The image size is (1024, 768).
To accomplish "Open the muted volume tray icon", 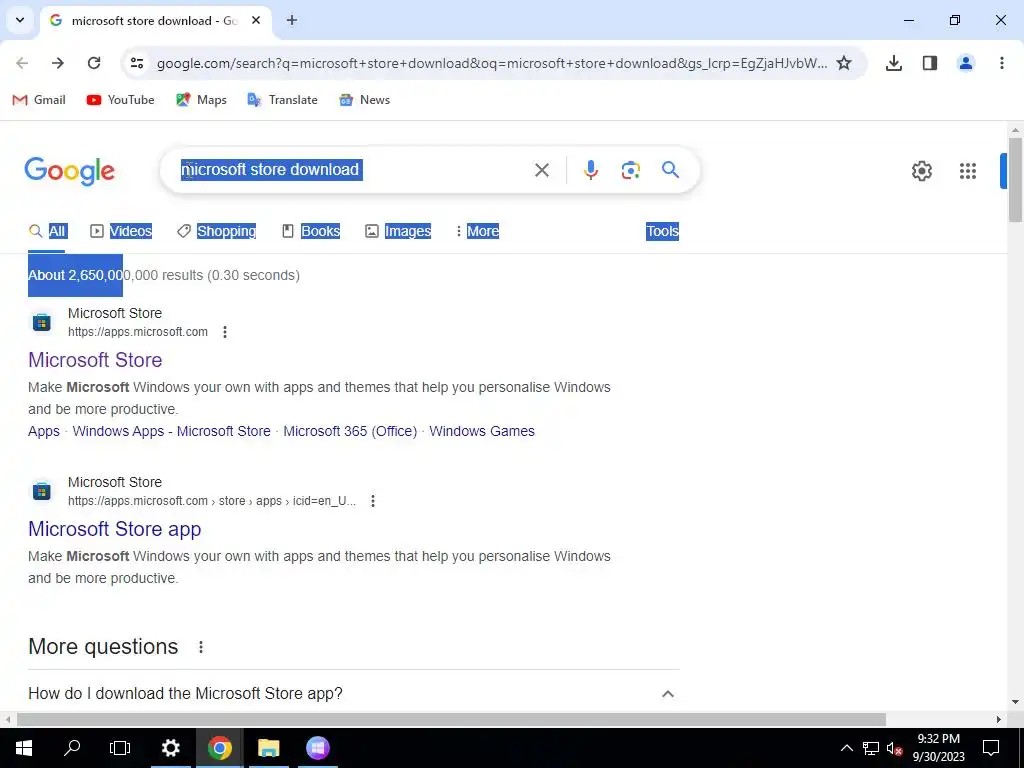I will 894,748.
